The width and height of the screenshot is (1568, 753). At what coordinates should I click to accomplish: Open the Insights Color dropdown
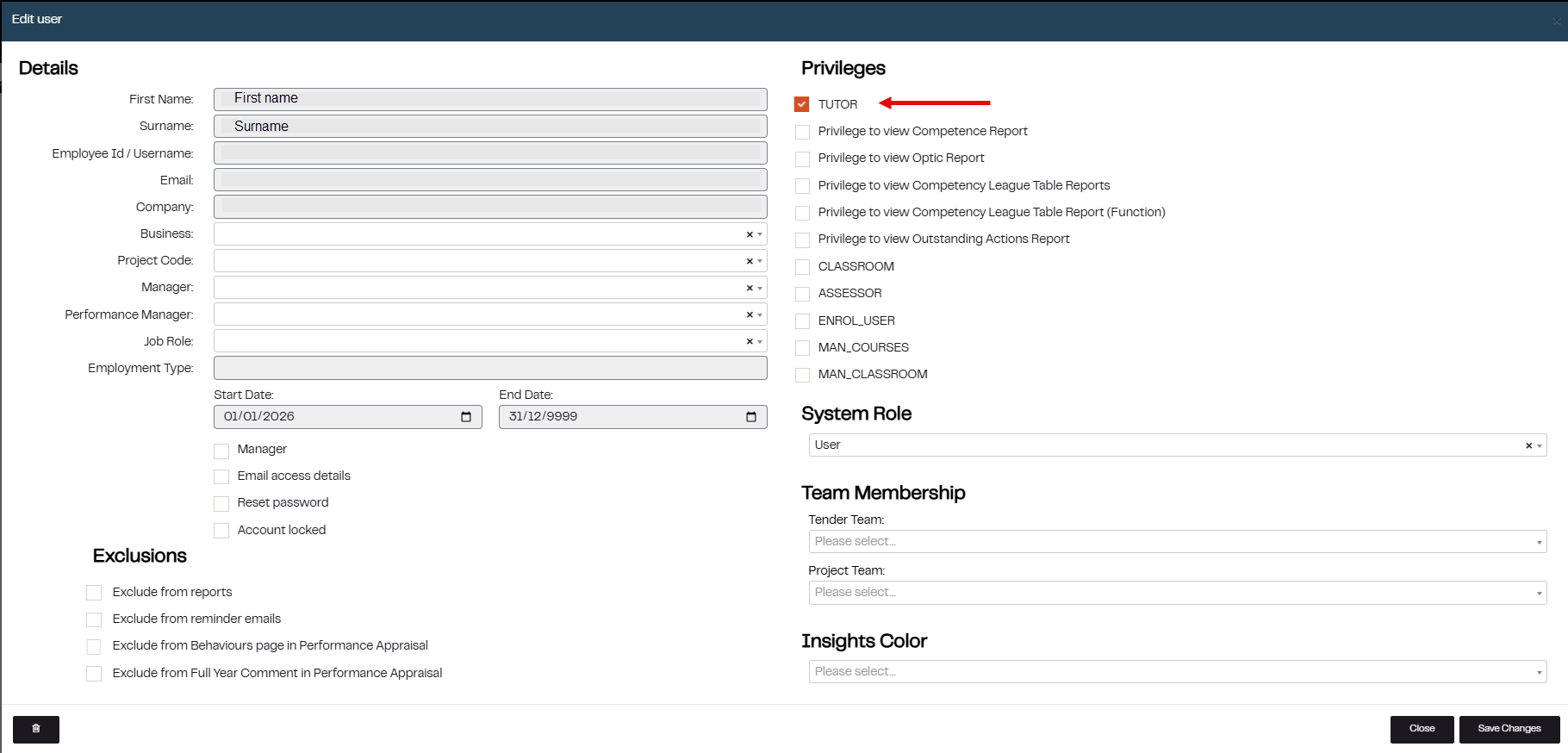click(x=1177, y=672)
